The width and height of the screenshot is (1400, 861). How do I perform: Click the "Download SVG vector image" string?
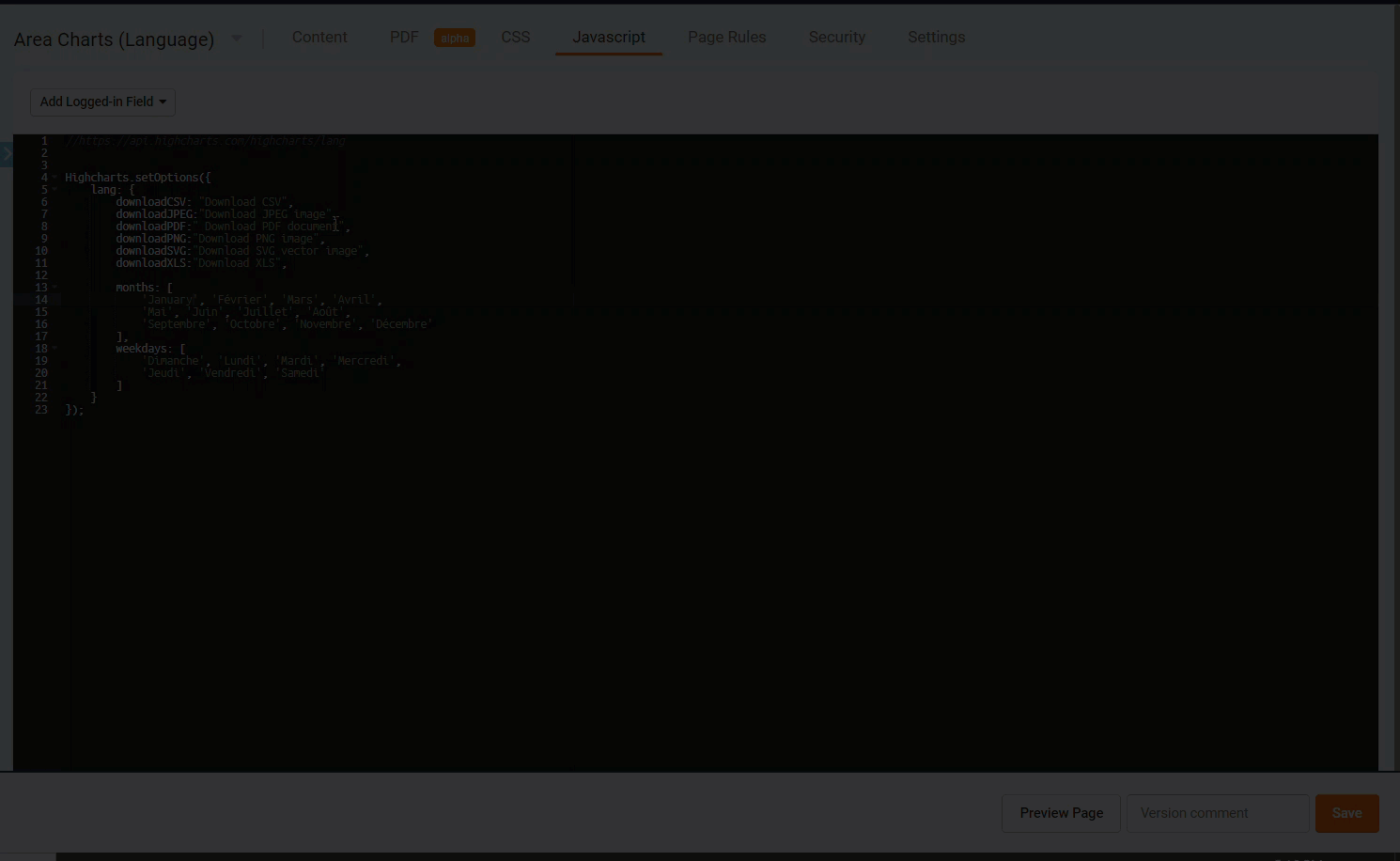click(280, 251)
